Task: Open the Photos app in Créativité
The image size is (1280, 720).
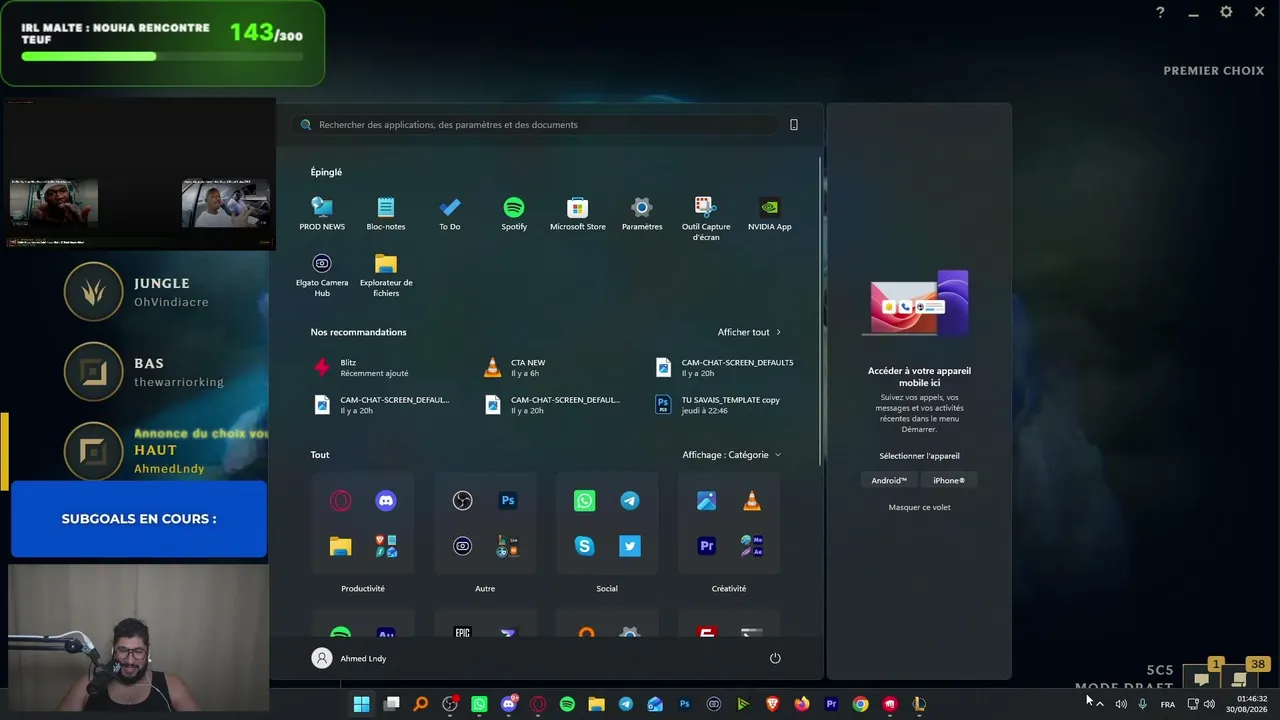Action: 706,501
